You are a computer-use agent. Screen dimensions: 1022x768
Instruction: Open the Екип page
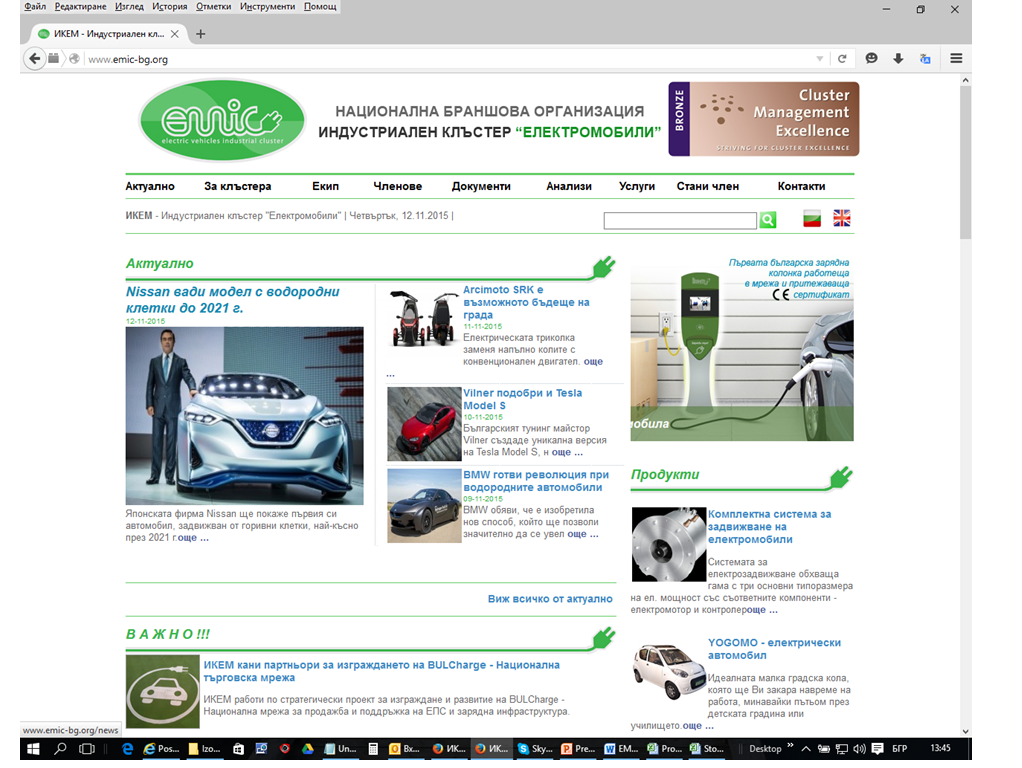click(x=325, y=186)
